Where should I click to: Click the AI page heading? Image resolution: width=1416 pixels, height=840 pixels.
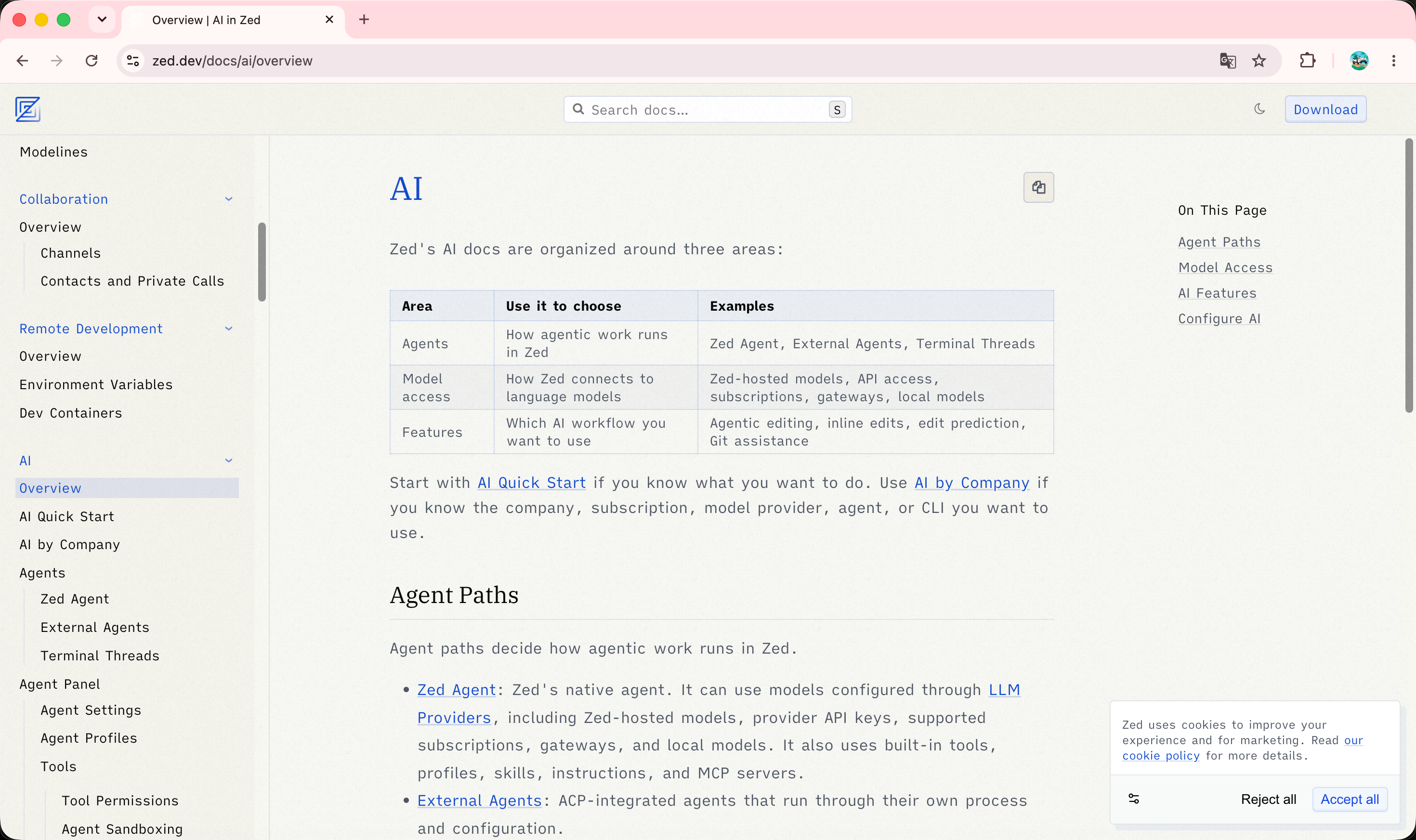click(x=406, y=188)
